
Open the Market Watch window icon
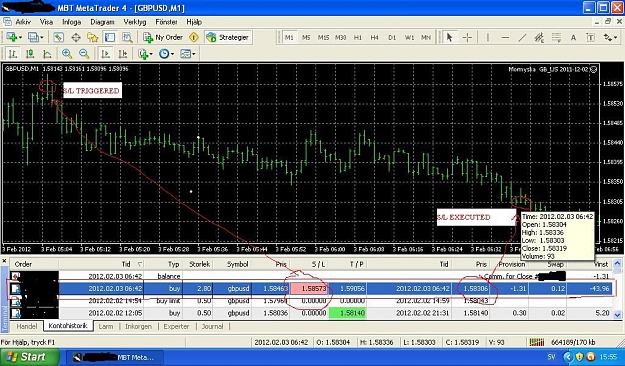coord(59,37)
